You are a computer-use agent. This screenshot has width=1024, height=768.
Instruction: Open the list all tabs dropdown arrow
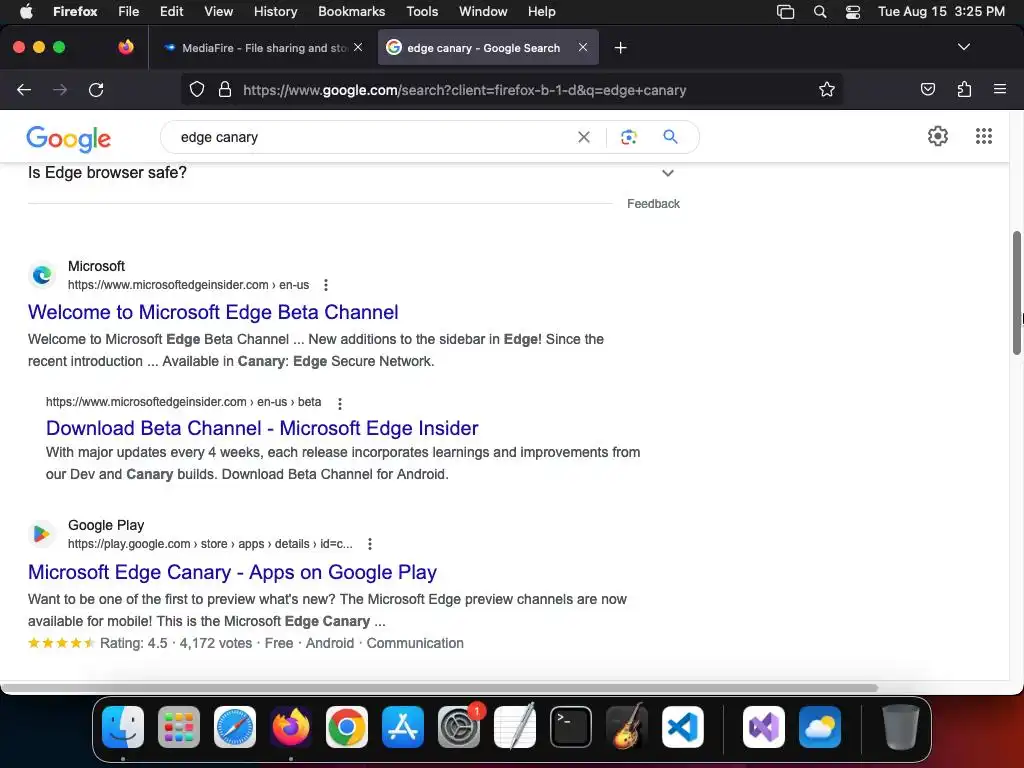[964, 47]
